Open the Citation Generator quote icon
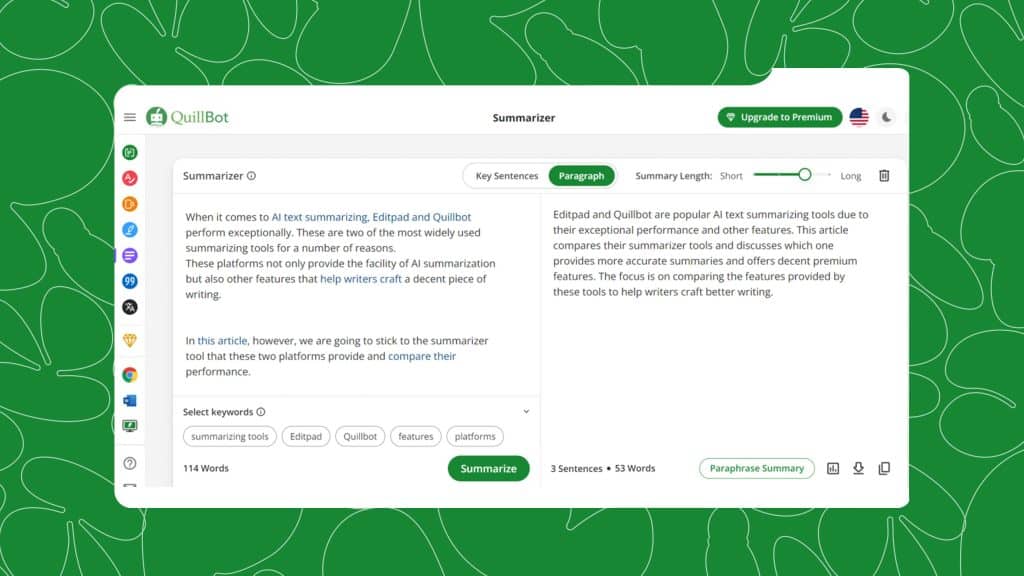This screenshot has height=576, width=1024. pos(130,281)
